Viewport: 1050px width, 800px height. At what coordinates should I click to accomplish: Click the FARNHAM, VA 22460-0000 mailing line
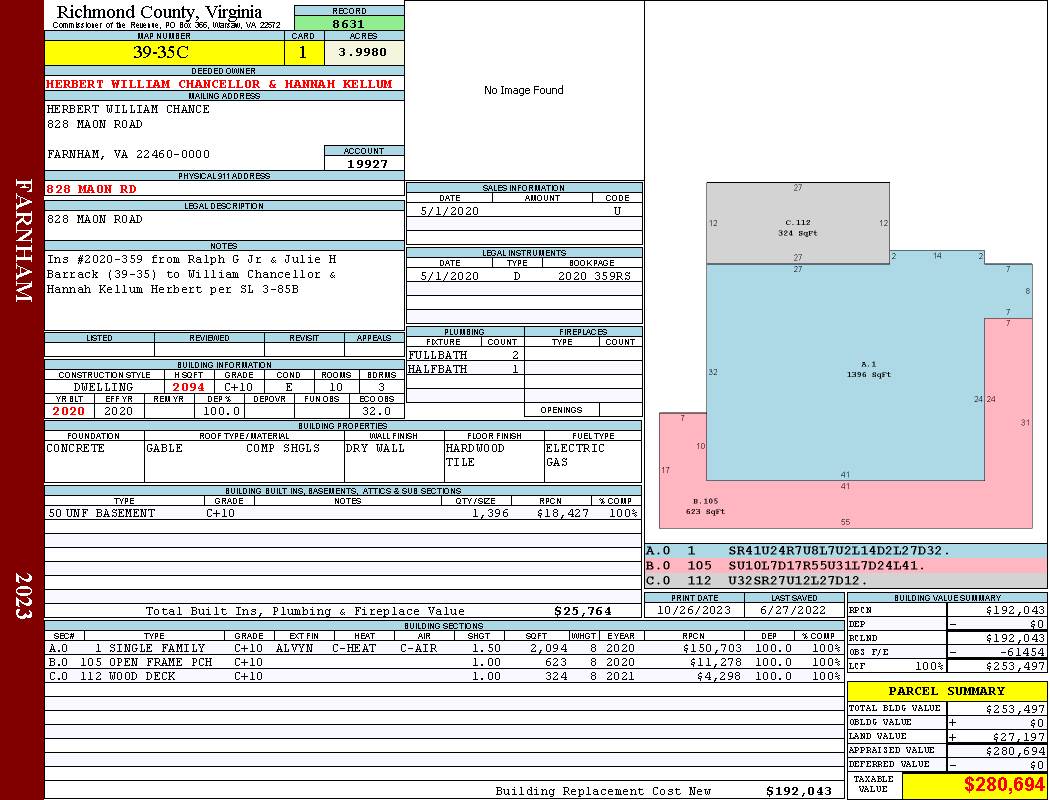pos(128,154)
